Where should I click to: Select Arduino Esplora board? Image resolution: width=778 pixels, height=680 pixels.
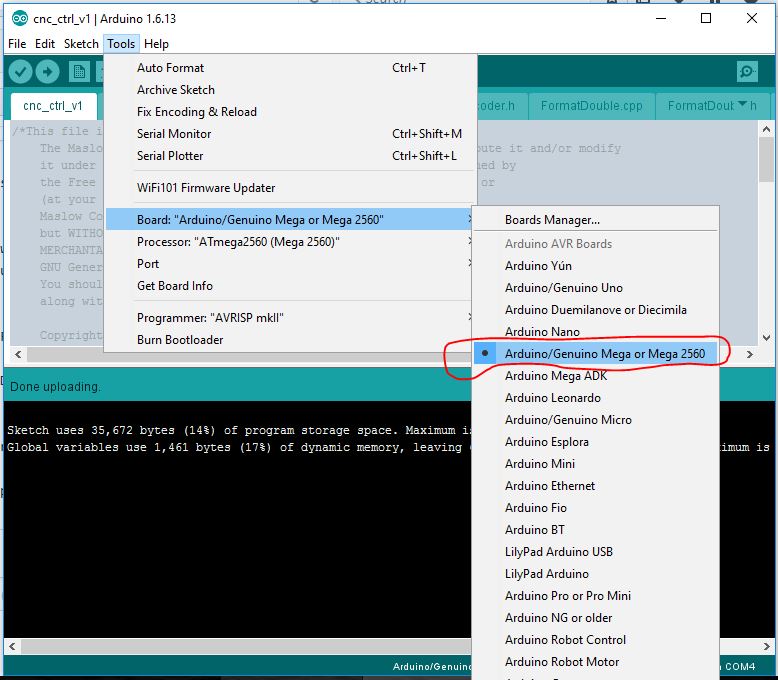(x=595, y=442)
